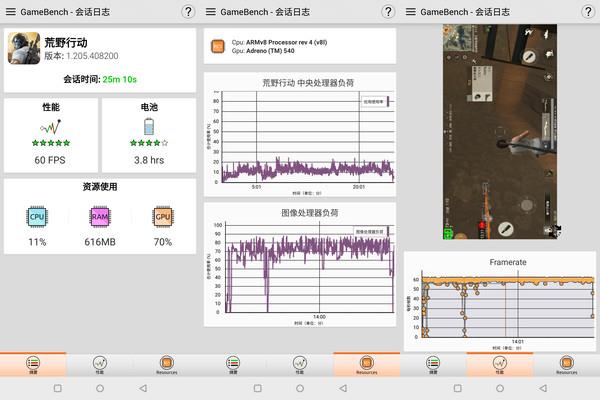Select the performance tab in right panel

click(x=500, y=365)
